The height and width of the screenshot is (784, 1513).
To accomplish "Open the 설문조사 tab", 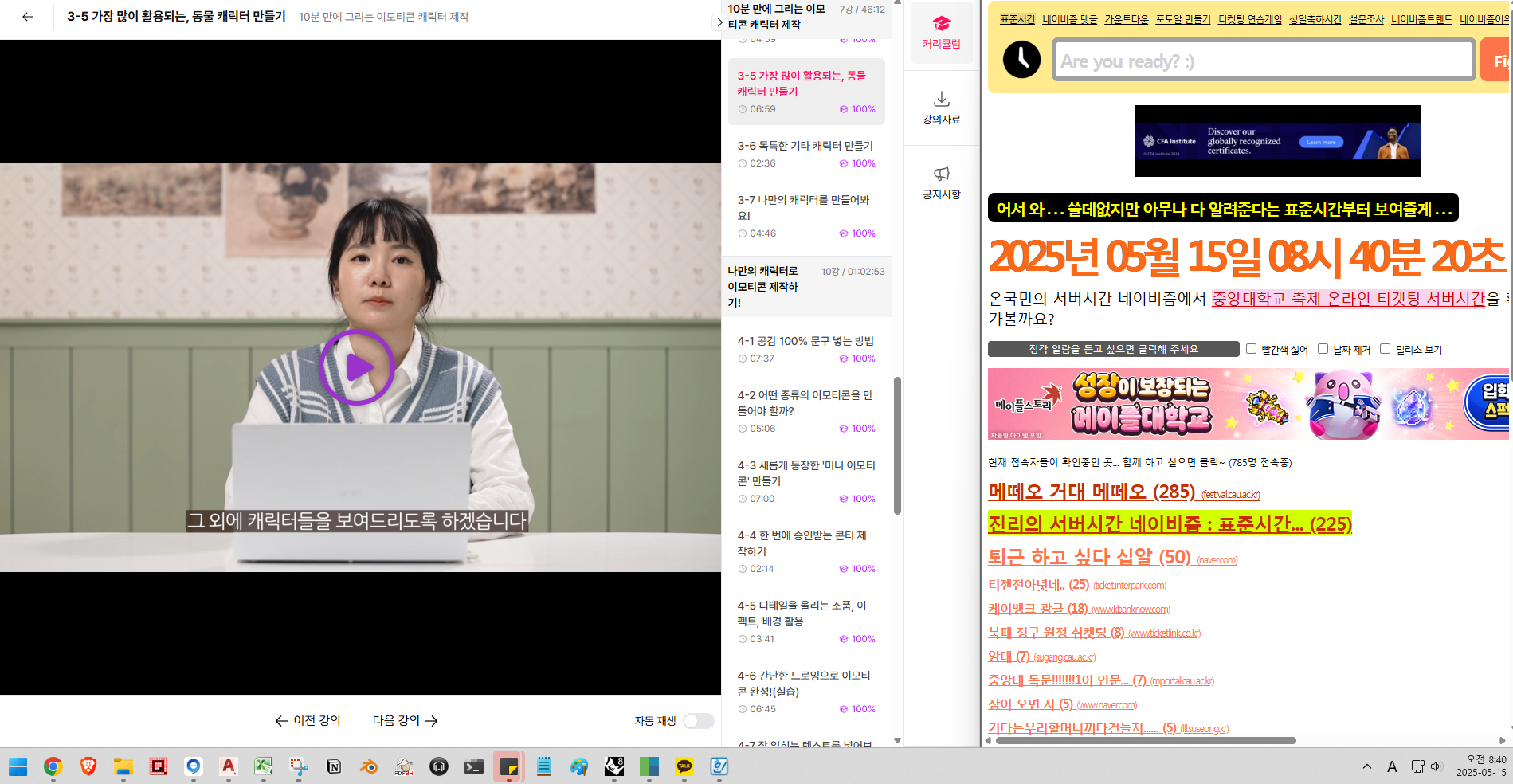I will click(1366, 19).
